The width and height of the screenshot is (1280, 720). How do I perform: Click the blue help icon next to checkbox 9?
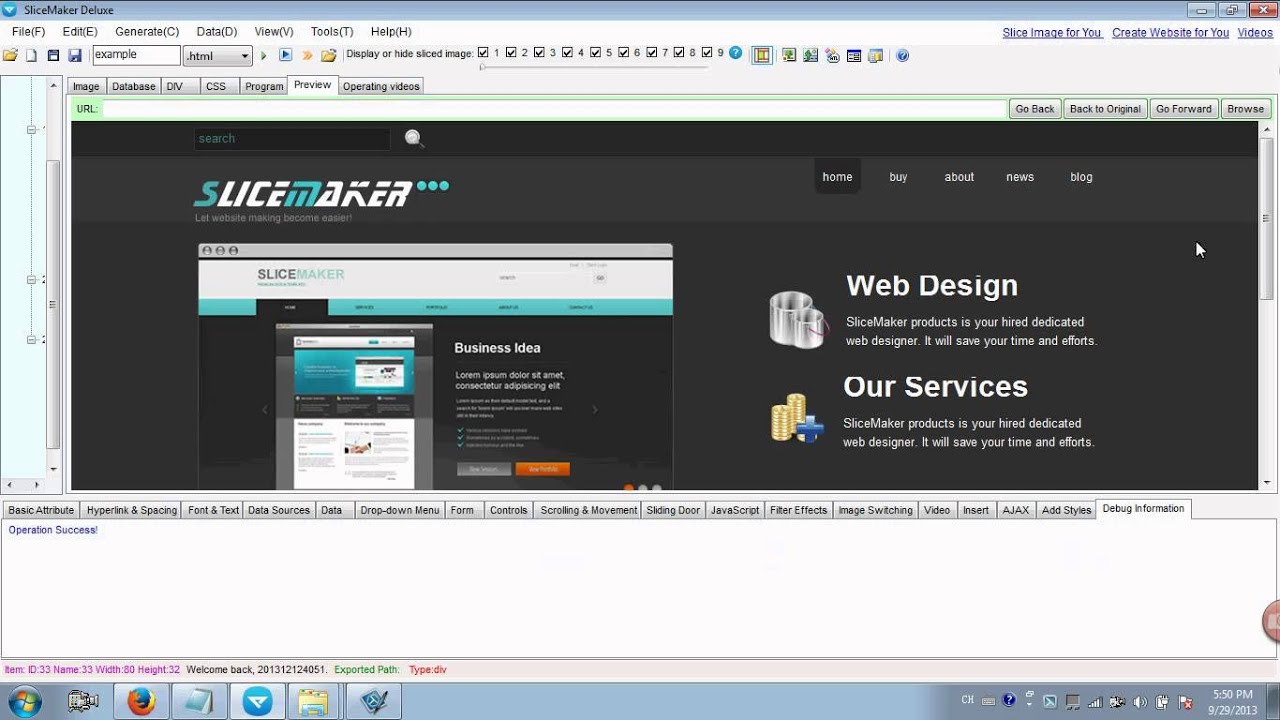tap(736, 53)
